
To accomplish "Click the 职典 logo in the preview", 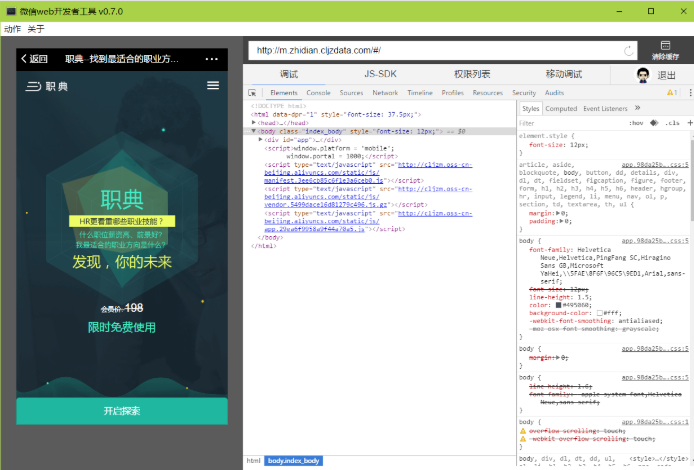I will pos(46,86).
